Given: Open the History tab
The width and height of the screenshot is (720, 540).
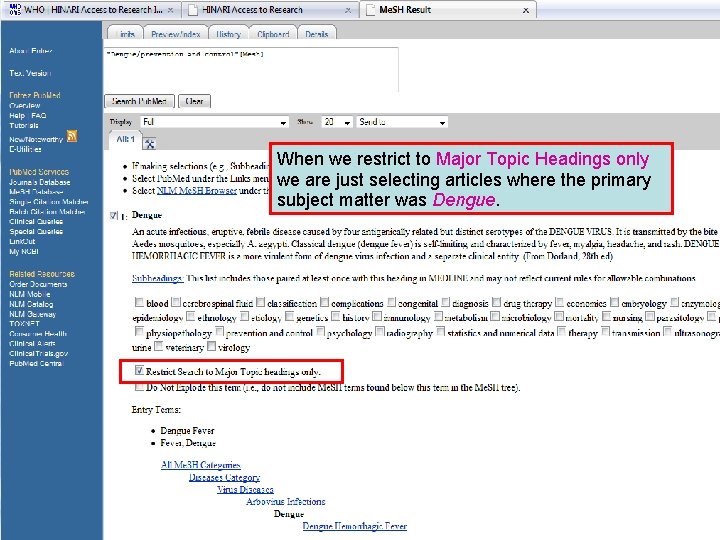Looking at the screenshot, I should click(228, 34).
